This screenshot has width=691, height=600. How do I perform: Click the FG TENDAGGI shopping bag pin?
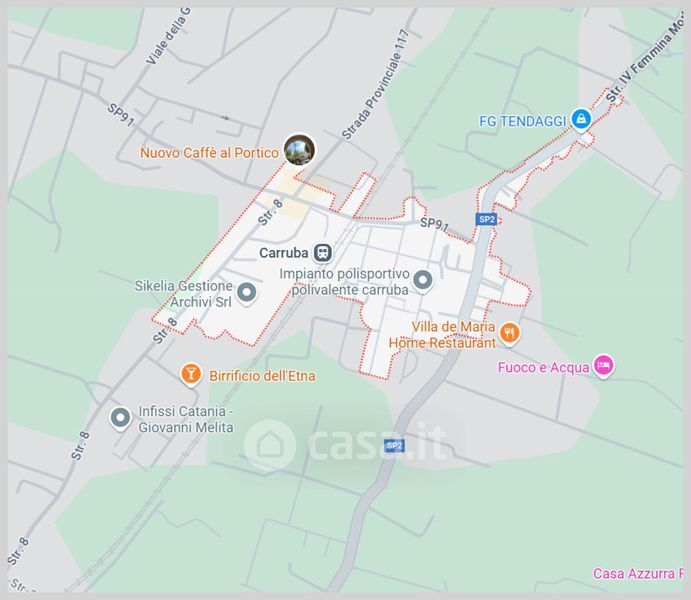(x=581, y=120)
